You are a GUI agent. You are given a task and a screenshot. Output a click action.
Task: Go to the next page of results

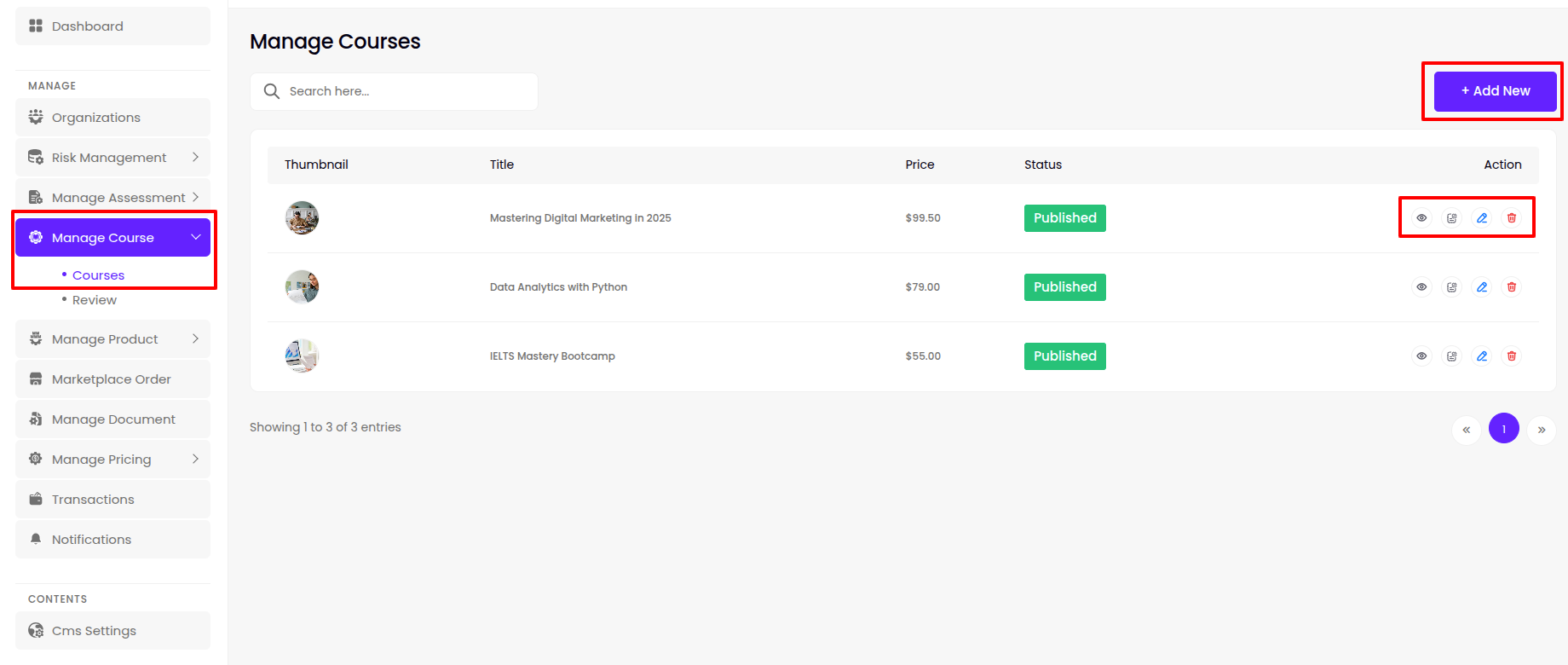(1541, 429)
